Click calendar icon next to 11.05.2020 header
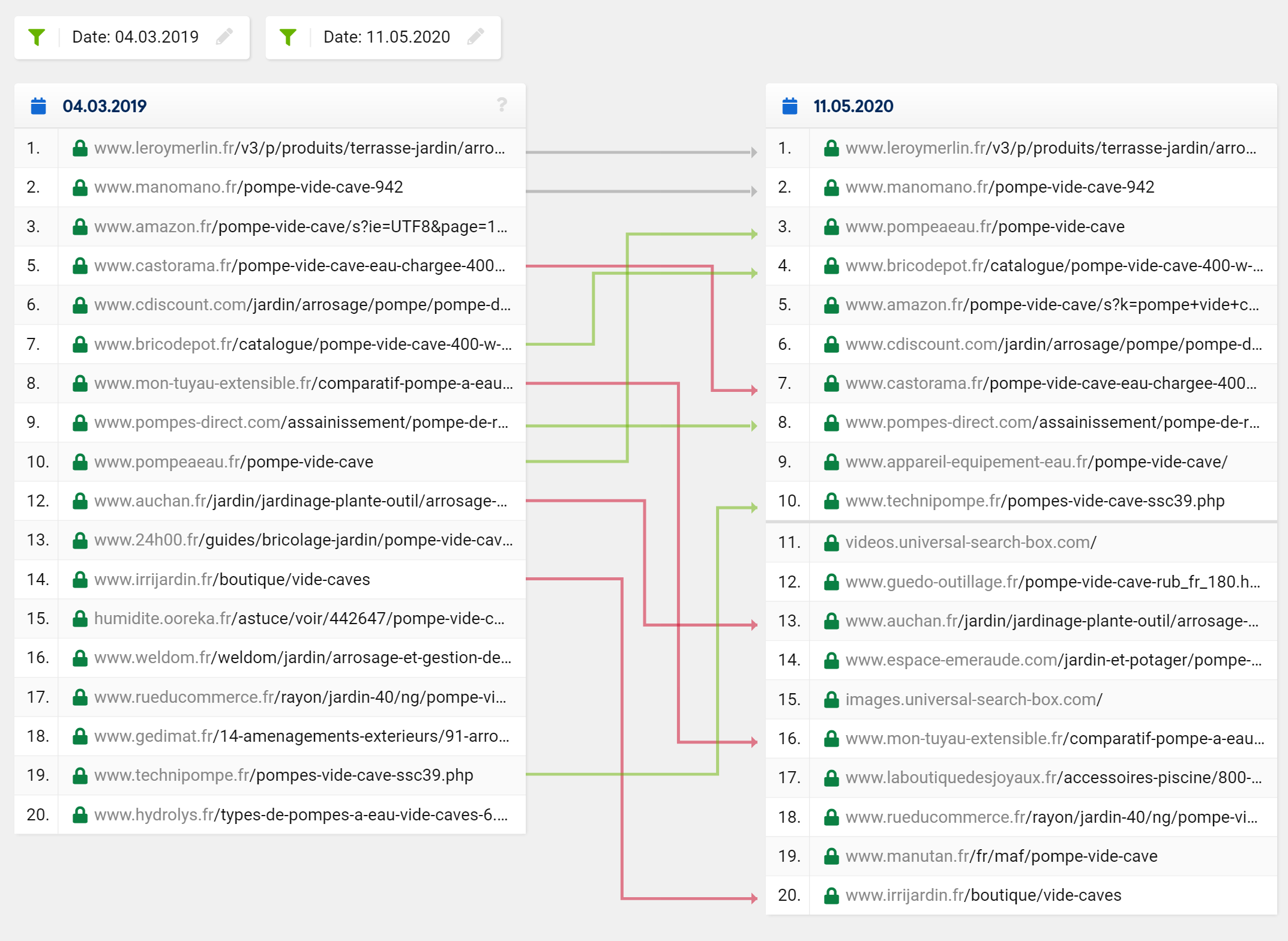Image resolution: width=1288 pixels, height=941 pixels. click(x=790, y=106)
